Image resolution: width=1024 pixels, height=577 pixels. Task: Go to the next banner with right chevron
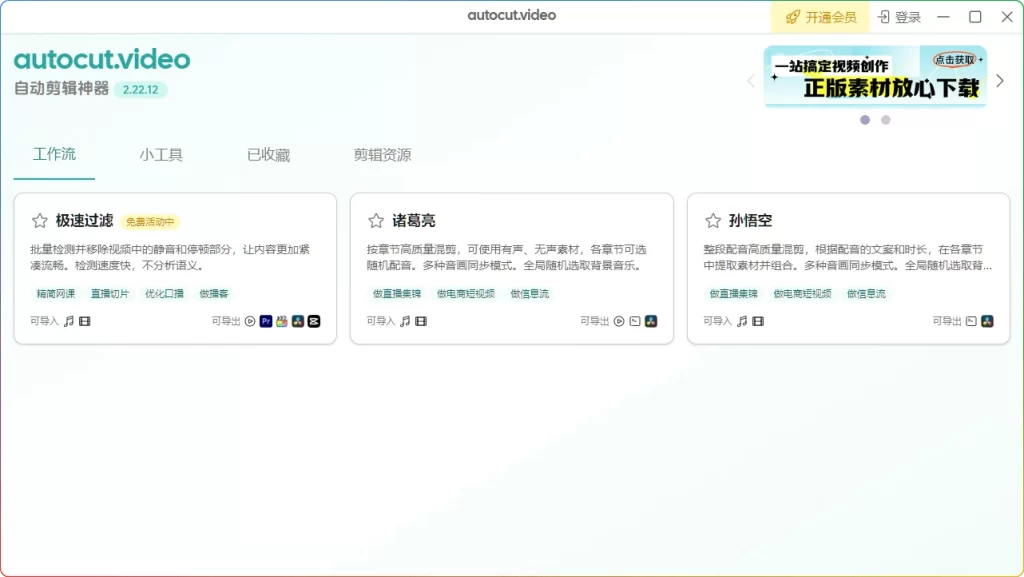coord(999,81)
